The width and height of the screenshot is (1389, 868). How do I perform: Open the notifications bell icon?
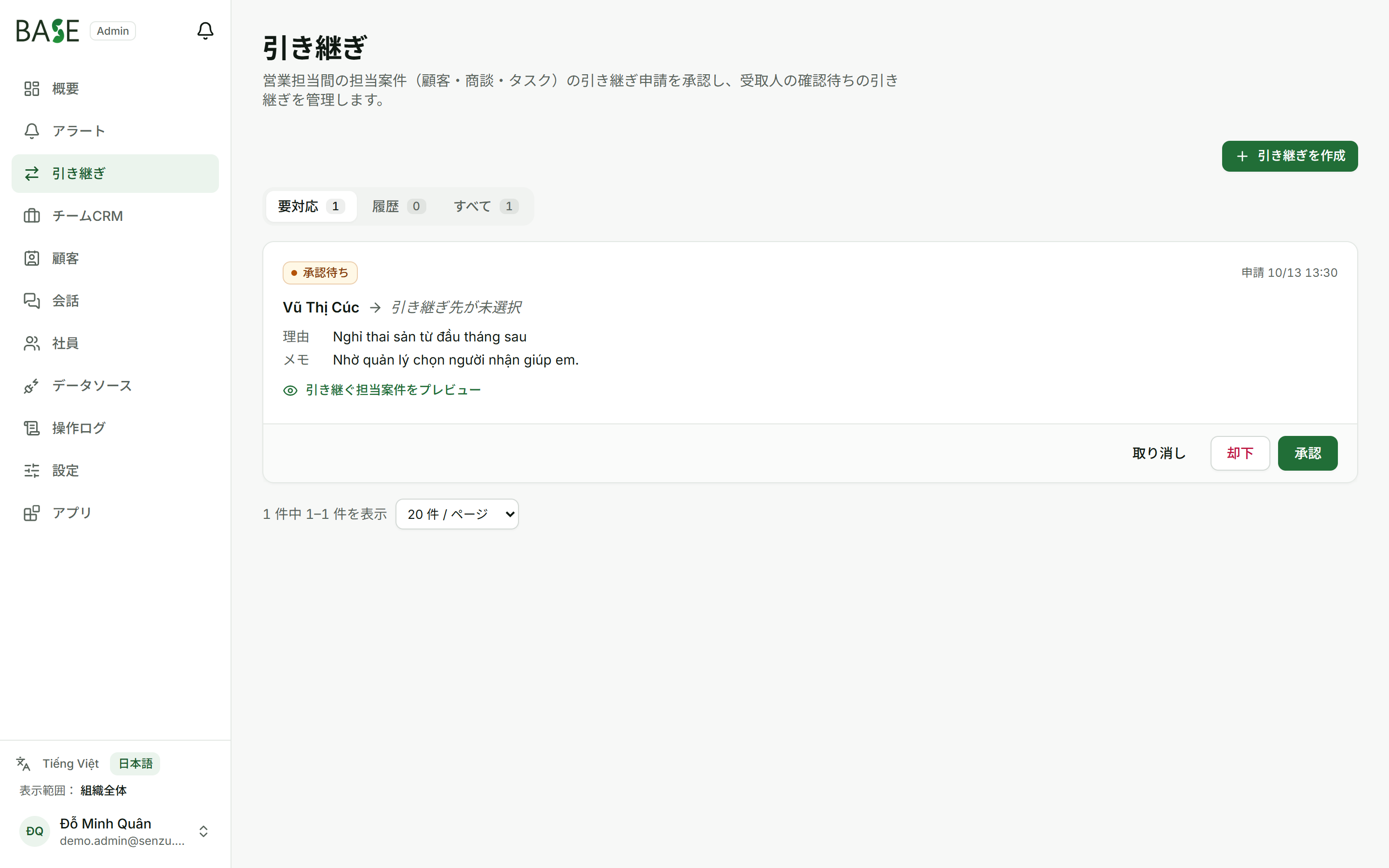(x=205, y=30)
